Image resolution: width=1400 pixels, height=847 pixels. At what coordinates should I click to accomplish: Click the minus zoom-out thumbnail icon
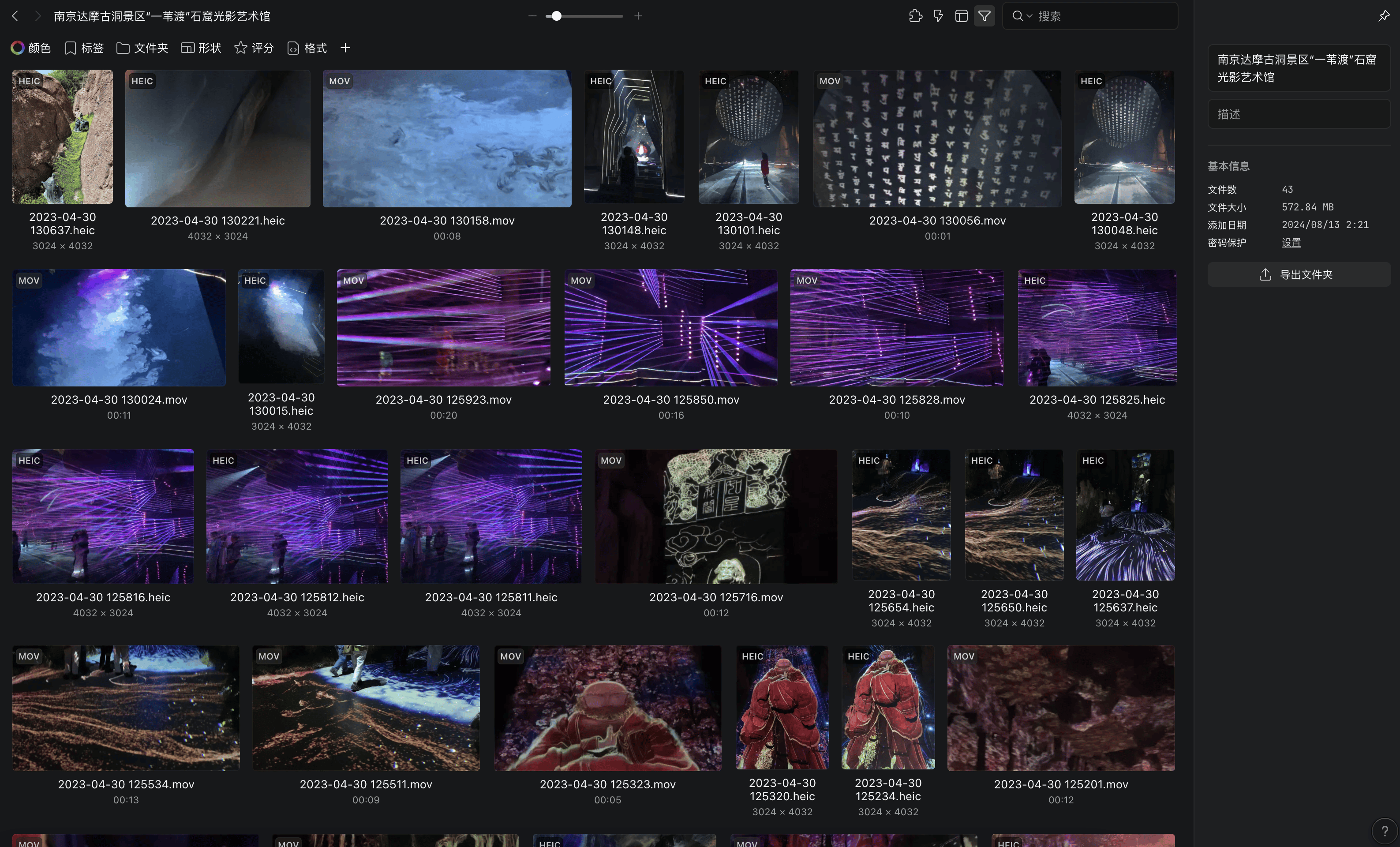[x=532, y=16]
